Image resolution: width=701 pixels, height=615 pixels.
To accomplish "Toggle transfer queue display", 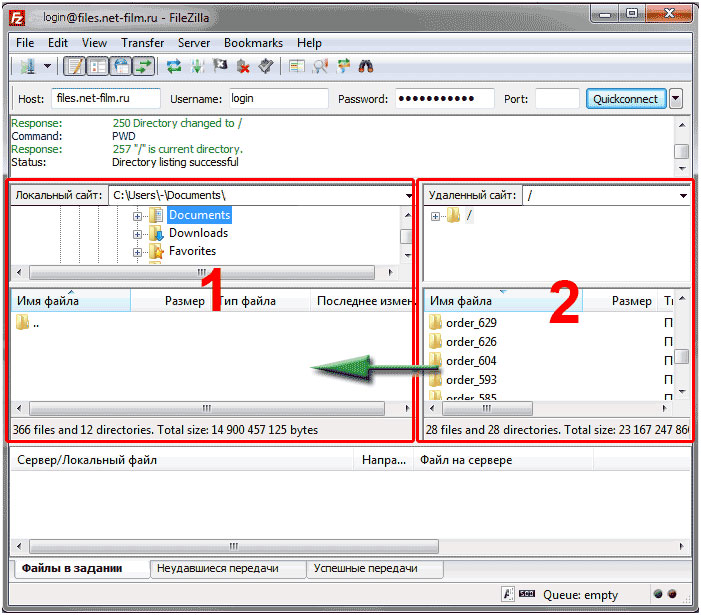I will pyautogui.click(x=144, y=67).
